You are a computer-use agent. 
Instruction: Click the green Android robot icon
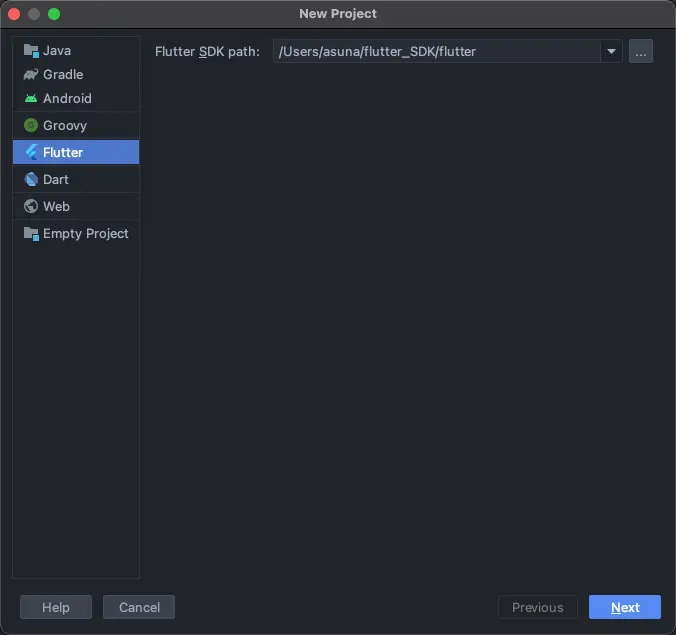(31, 98)
